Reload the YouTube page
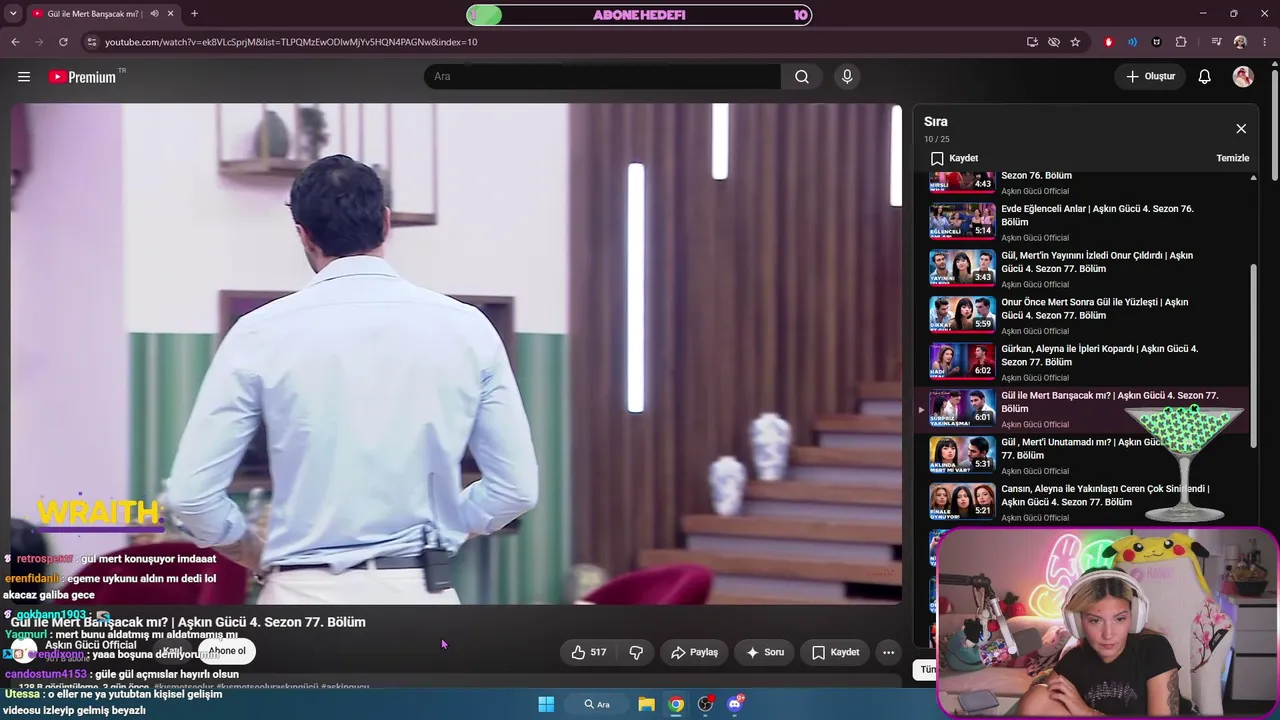The width and height of the screenshot is (1280, 720). pos(63,42)
